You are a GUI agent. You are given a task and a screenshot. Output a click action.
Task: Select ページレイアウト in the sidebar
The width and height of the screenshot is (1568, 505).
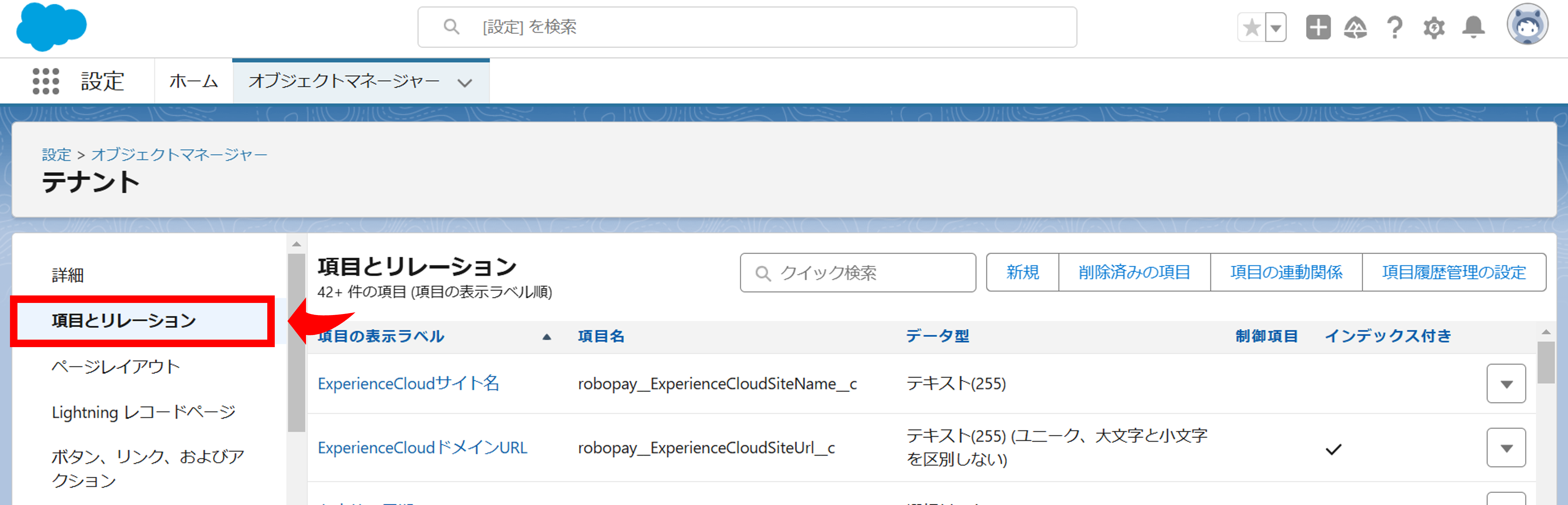click(x=116, y=366)
